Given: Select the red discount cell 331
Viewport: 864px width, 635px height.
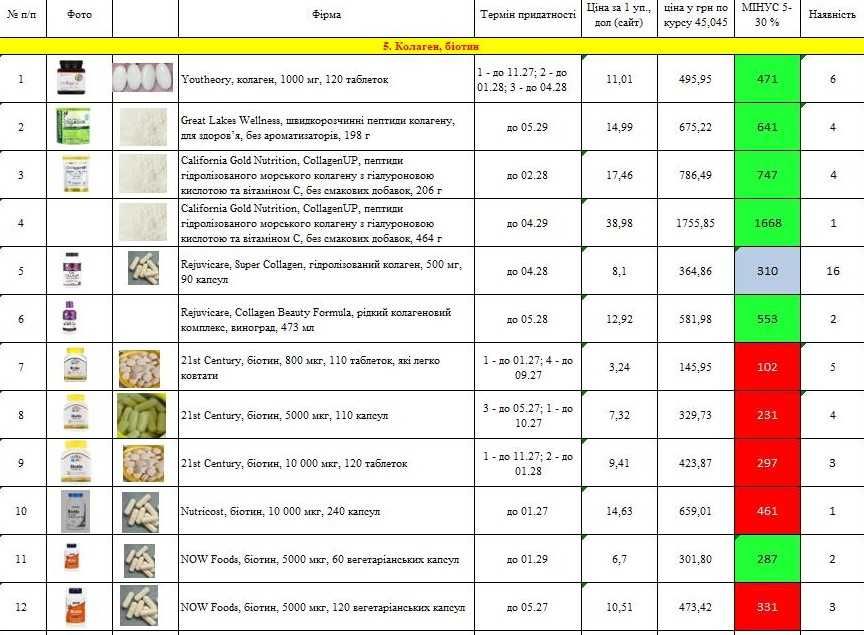Looking at the screenshot, I should click(767, 607).
